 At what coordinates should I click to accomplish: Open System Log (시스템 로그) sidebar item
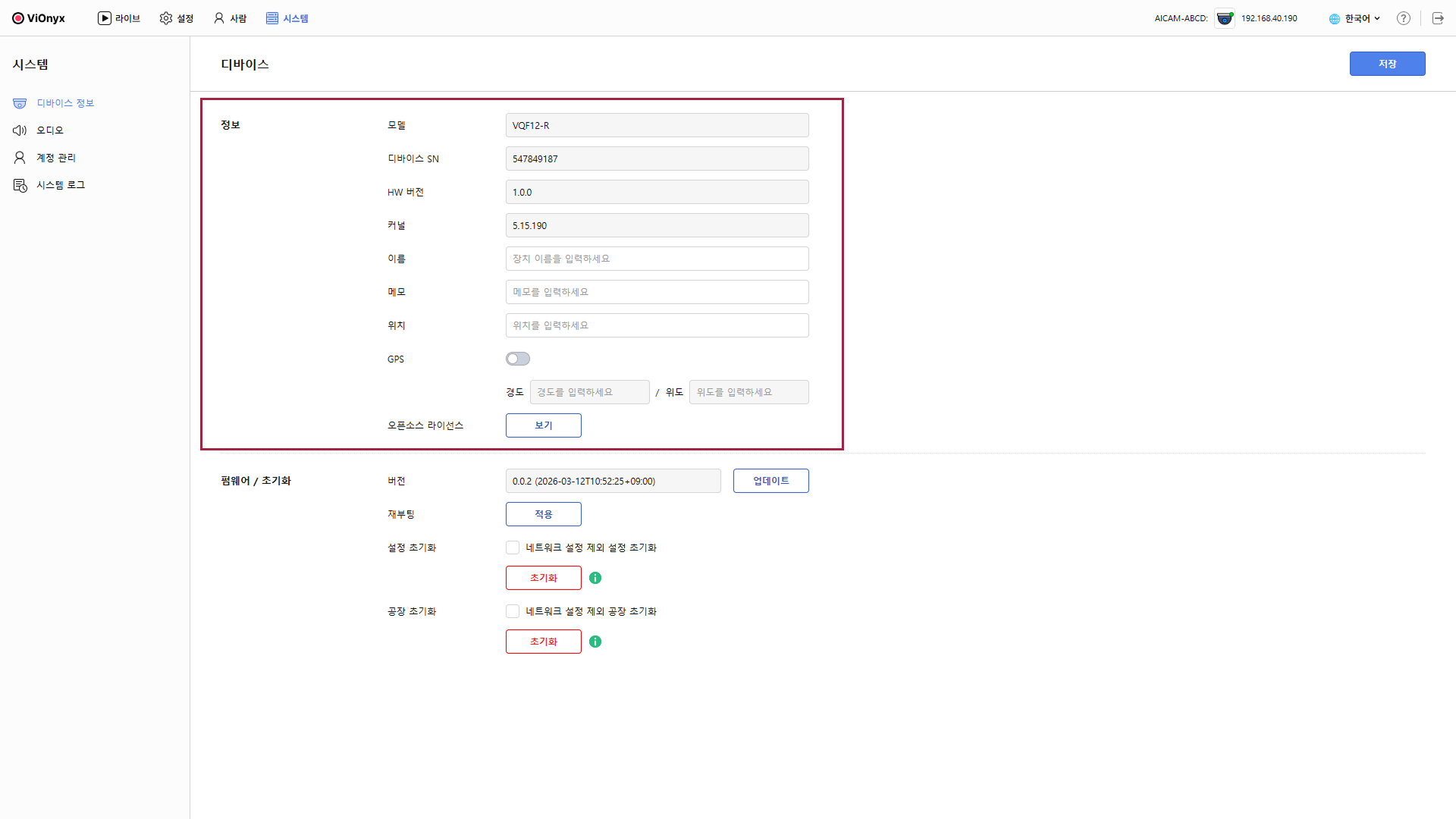click(x=60, y=185)
